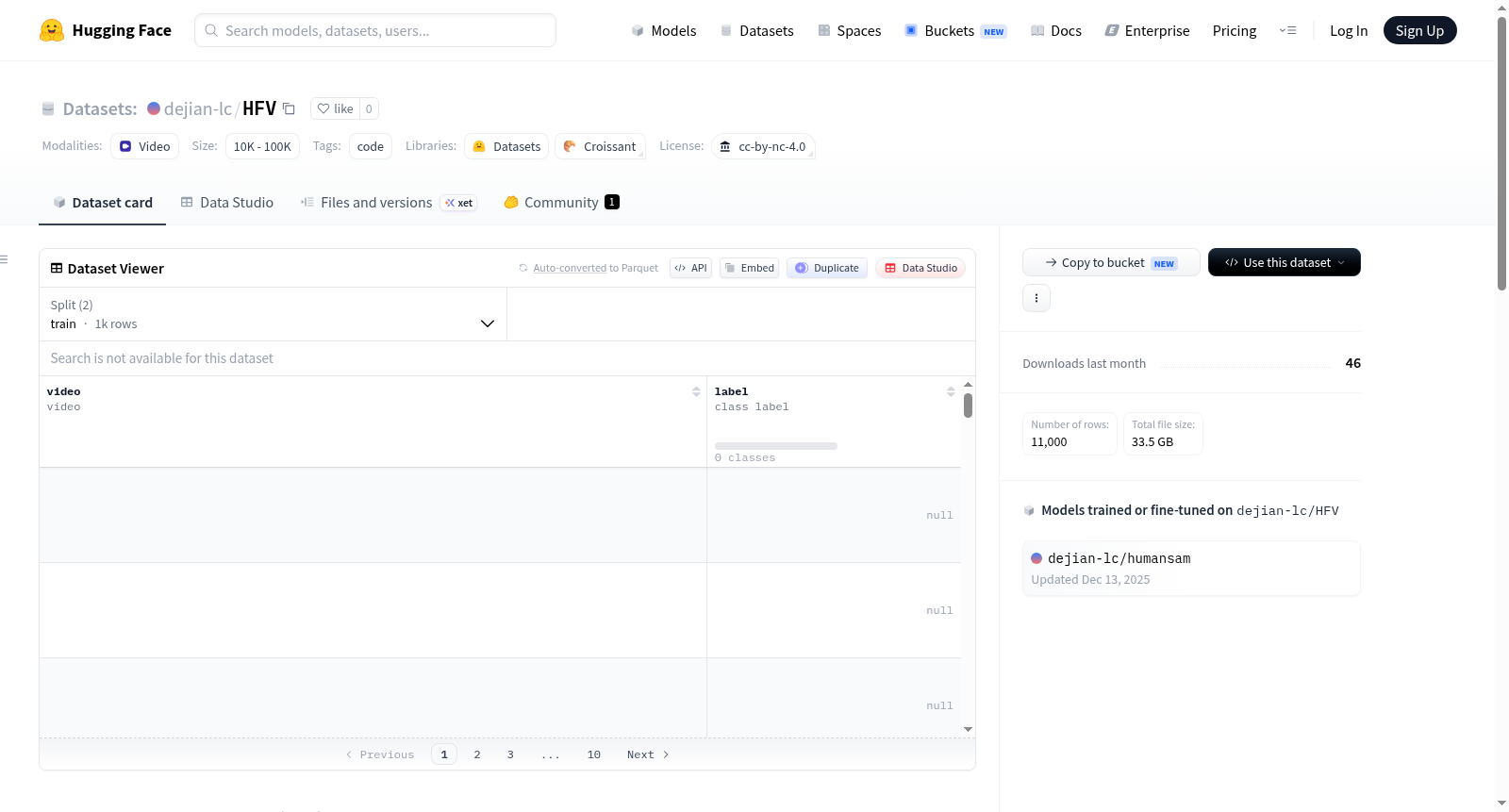The height and width of the screenshot is (812, 1509).
Task: Expand the top navigation overflow menu
Action: (1287, 30)
